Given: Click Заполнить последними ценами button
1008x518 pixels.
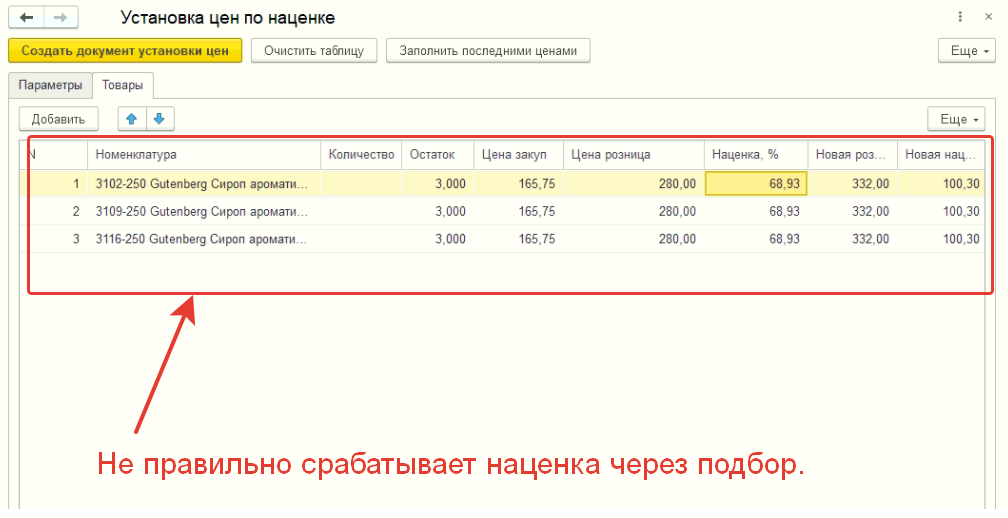Looking at the screenshot, I should tap(488, 50).
